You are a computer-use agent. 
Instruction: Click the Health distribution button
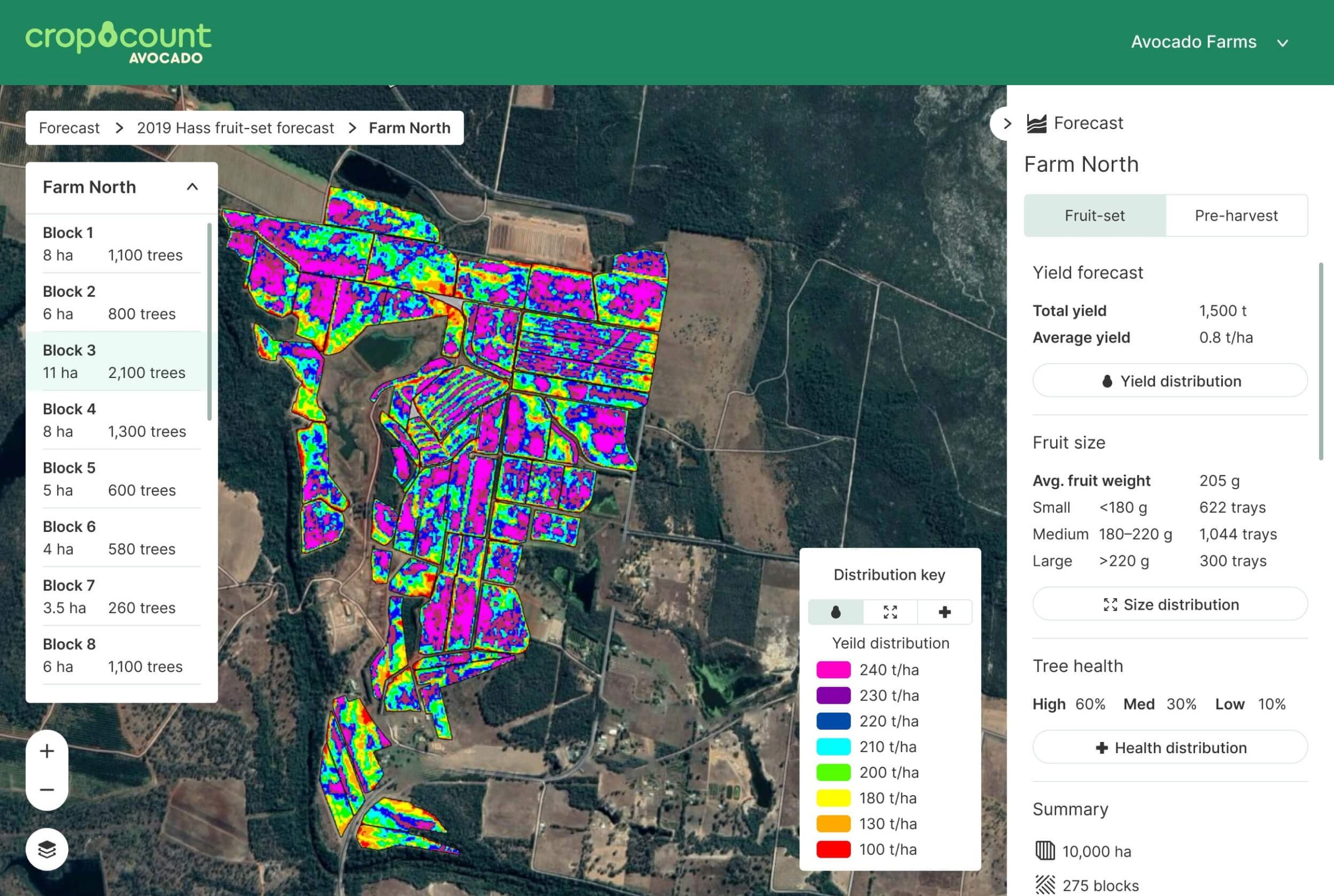(x=1170, y=748)
